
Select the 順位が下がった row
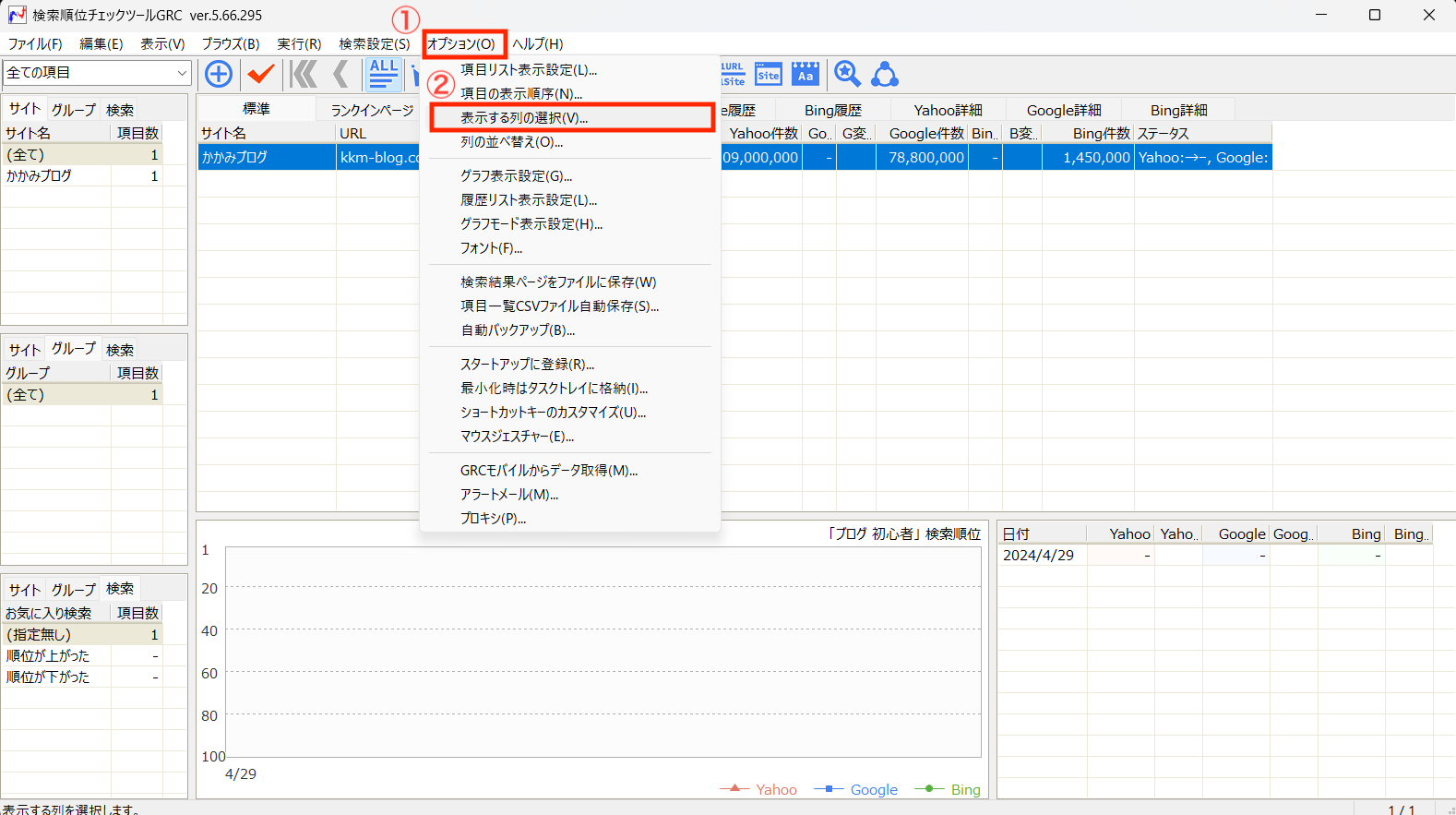pyautogui.click(x=82, y=677)
